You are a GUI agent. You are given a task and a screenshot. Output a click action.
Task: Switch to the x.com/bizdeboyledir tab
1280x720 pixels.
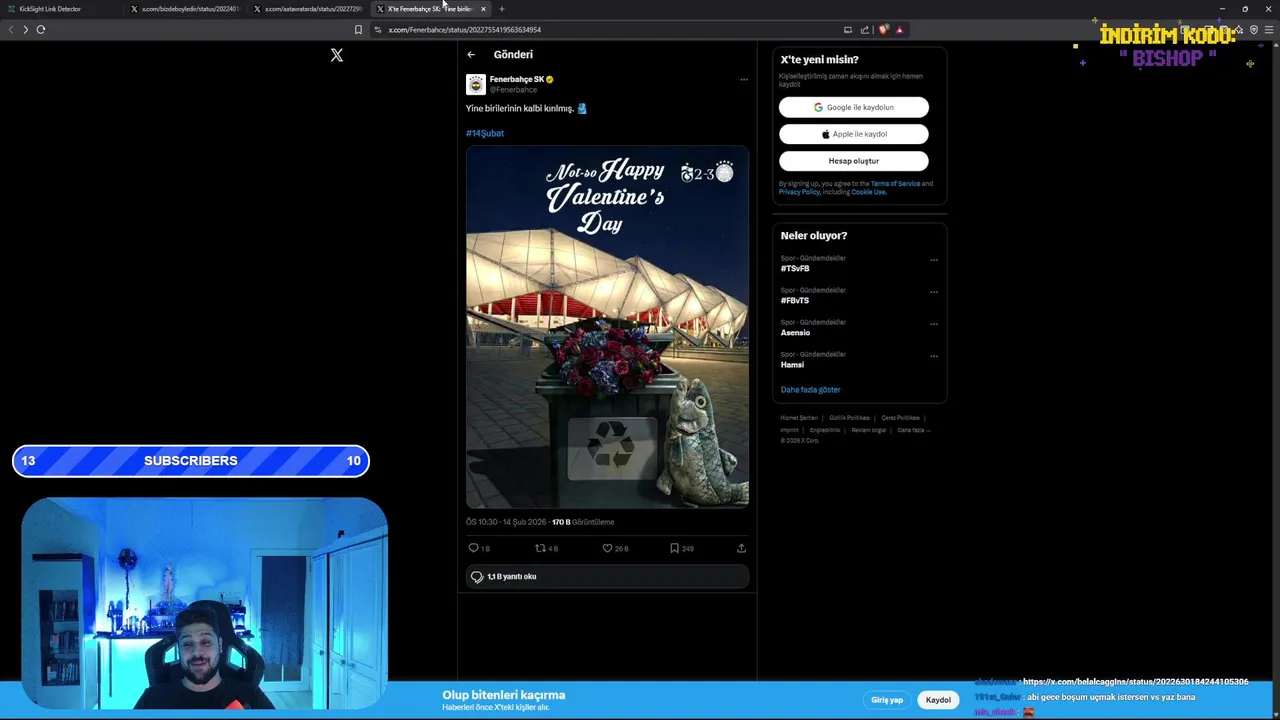pyautogui.click(x=185, y=9)
